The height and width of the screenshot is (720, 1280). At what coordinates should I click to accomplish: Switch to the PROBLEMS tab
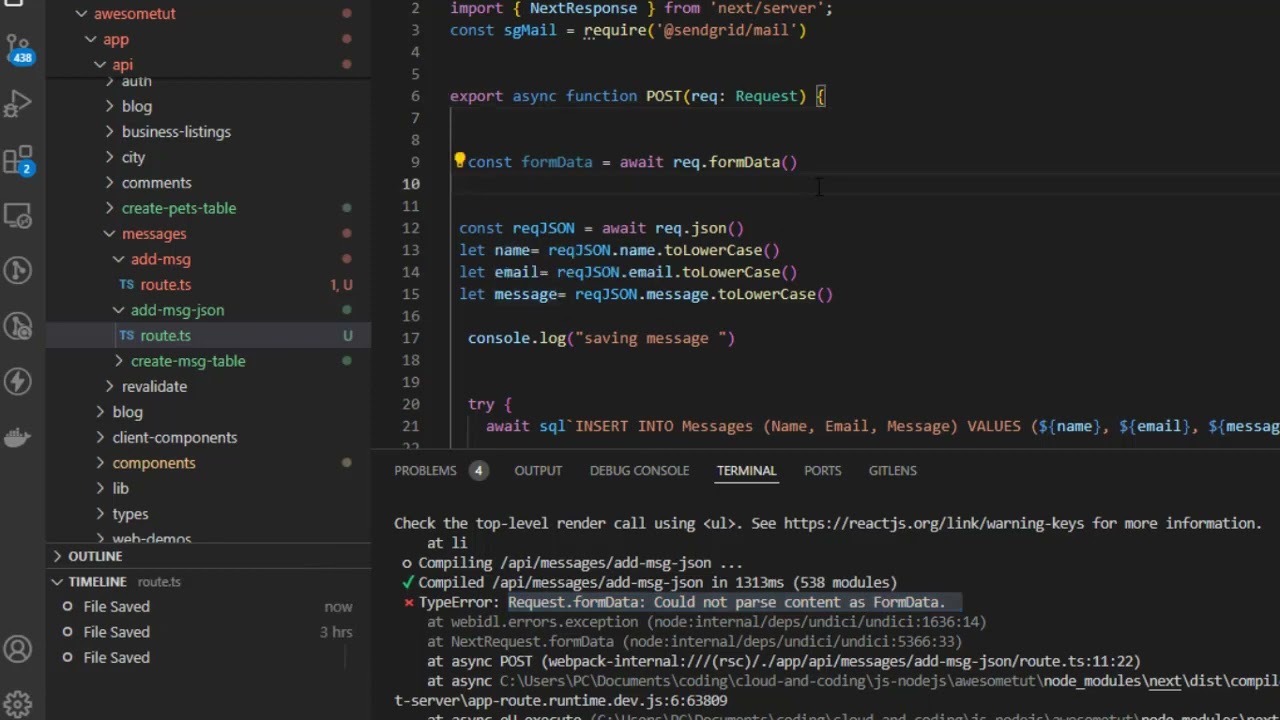[425, 470]
